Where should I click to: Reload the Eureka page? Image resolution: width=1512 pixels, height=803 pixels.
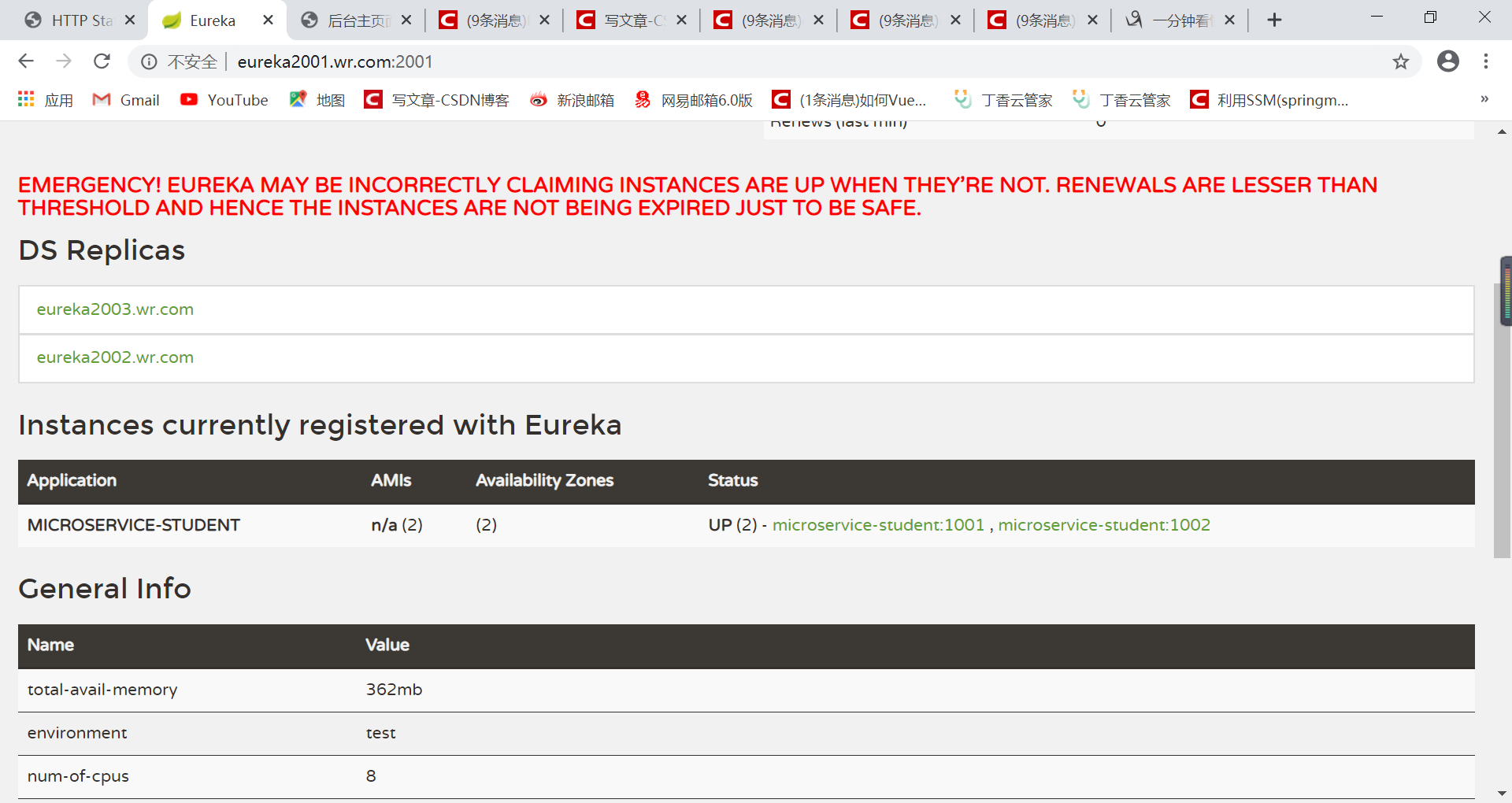[x=102, y=61]
